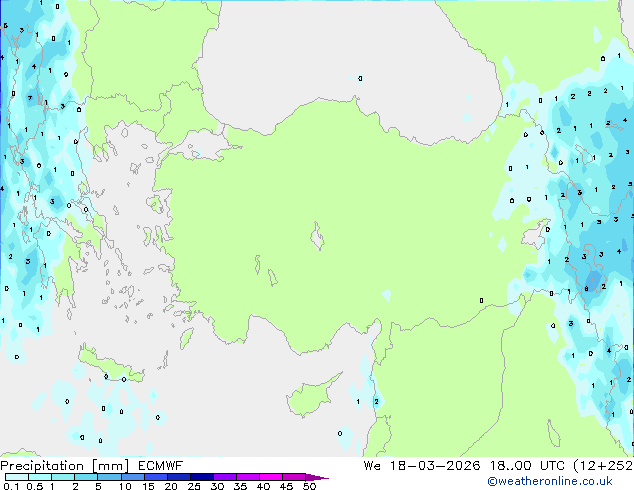Click the 35–40 mm legend swatch
Image resolution: width=634 pixels, height=490 pixels.
coord(247,477)
